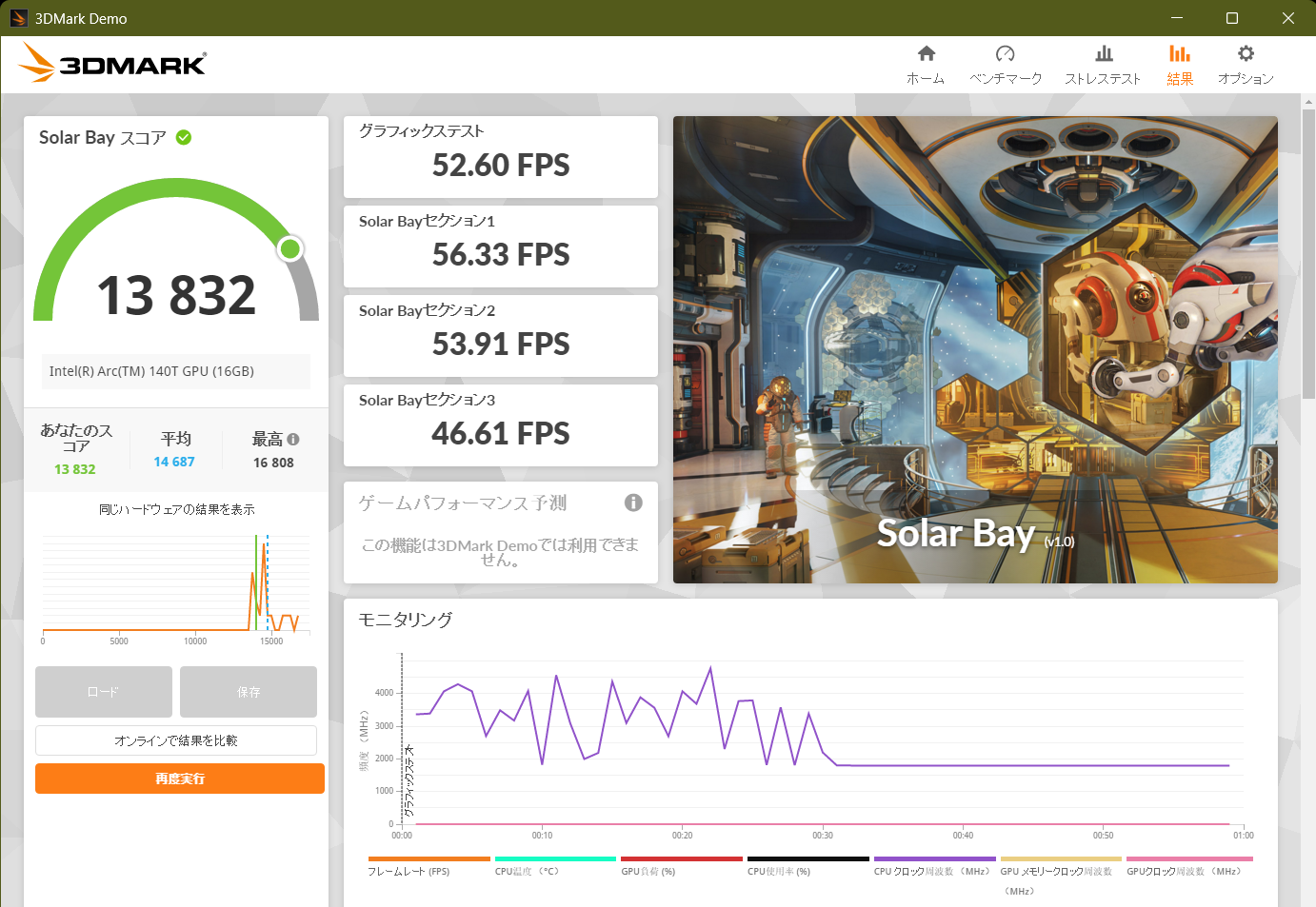Click the average score 14 687

pyautogui.click(x=174, y=462)
